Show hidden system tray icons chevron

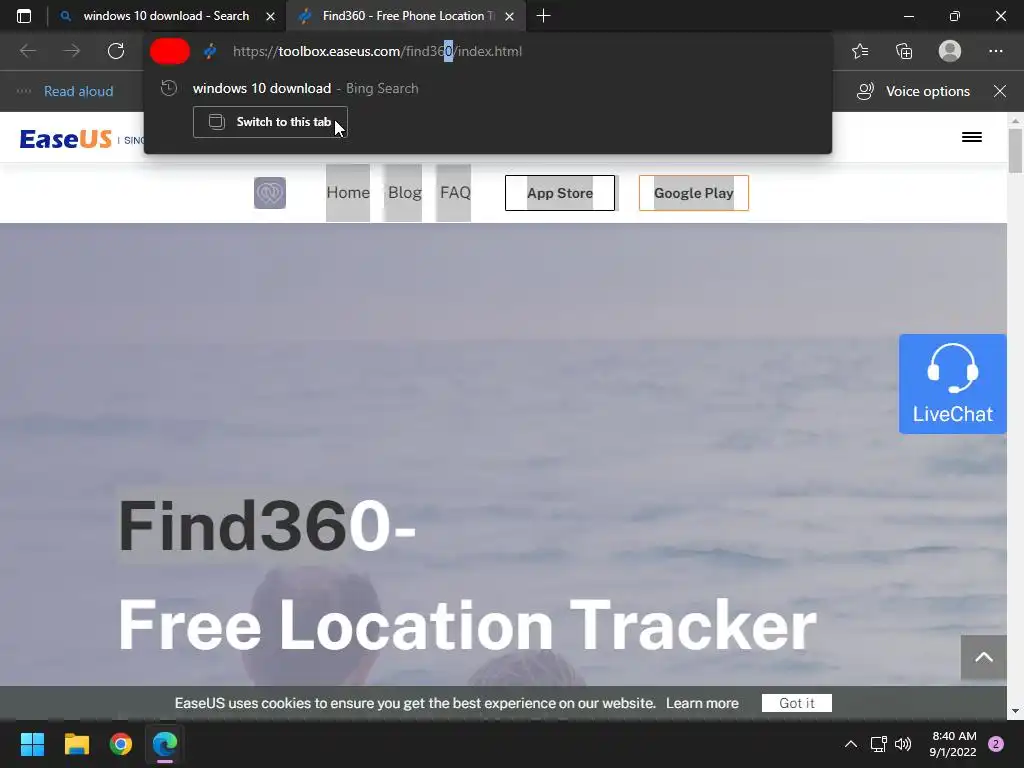point(850,744)
